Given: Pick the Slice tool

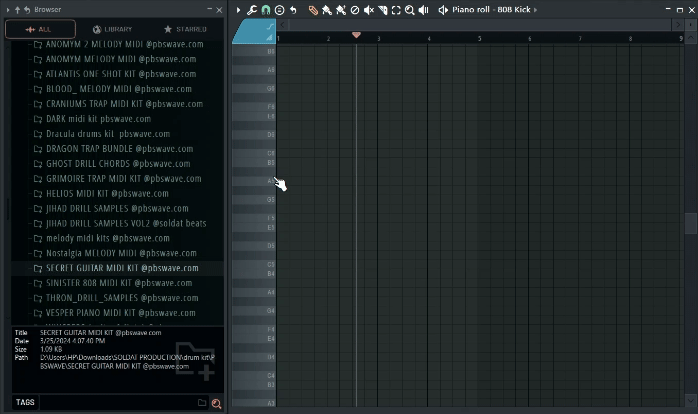Looking at the screenshot, I should 383,10.
